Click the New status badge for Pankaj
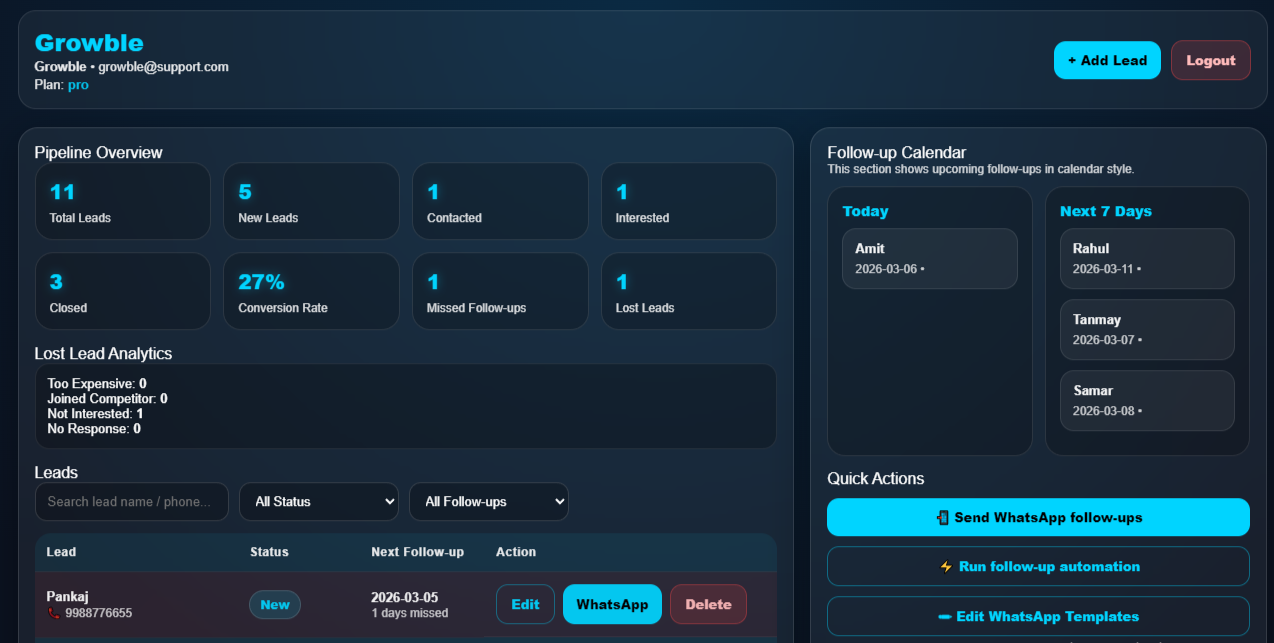This screenshot has height=643, width=1274. click(275, 604)
